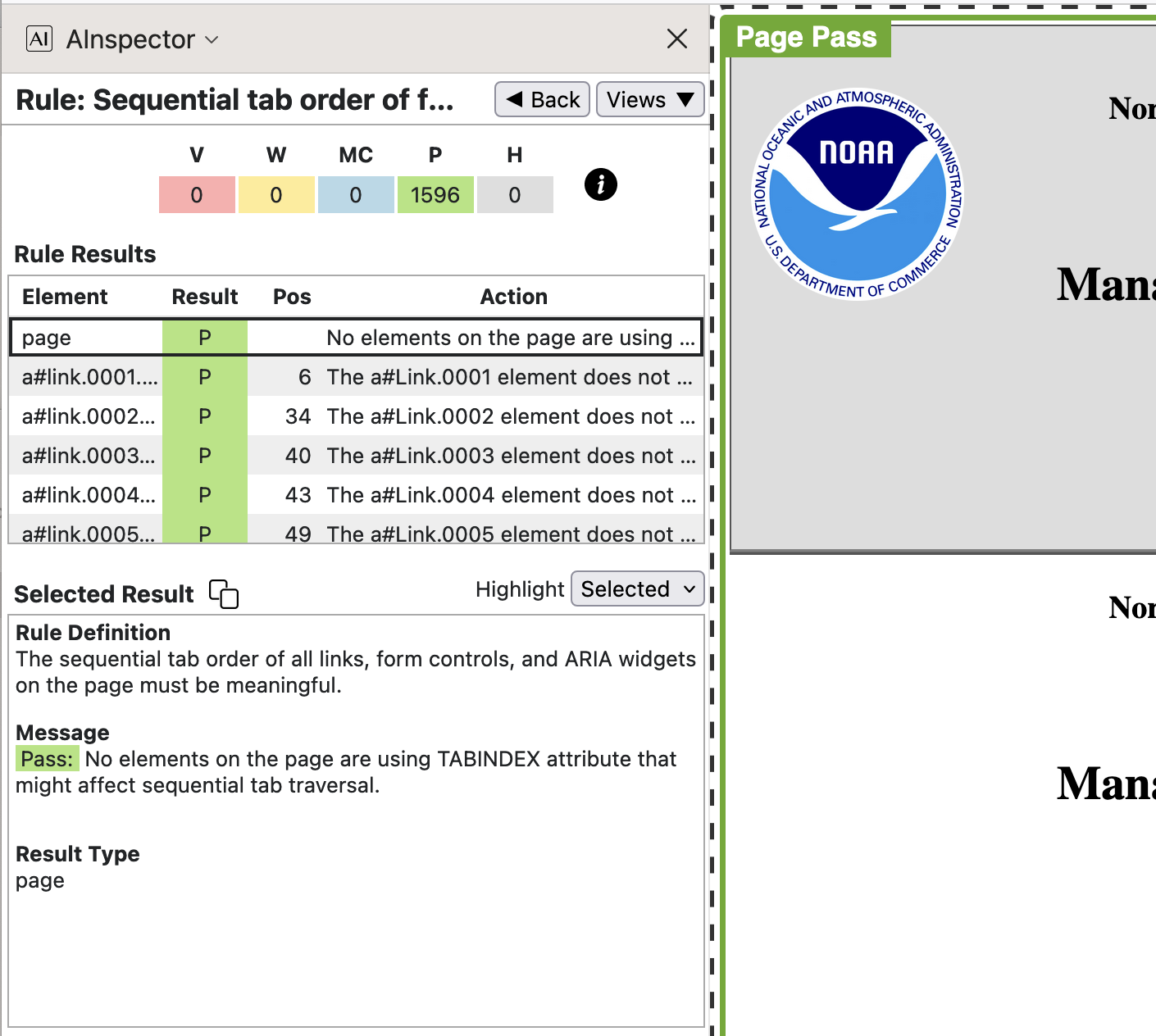Click the round info icon
Screen dimensions: 1156x1036
pos(600,184)
